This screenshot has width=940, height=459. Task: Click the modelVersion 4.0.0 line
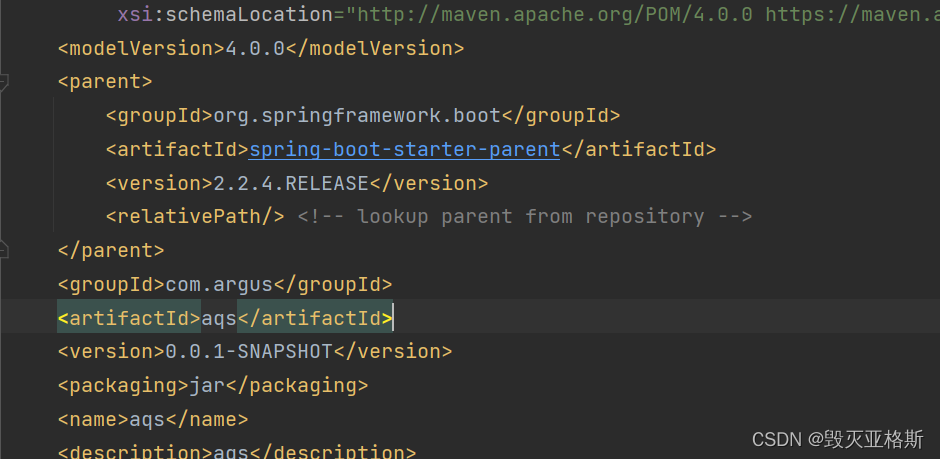coord(261,49)
